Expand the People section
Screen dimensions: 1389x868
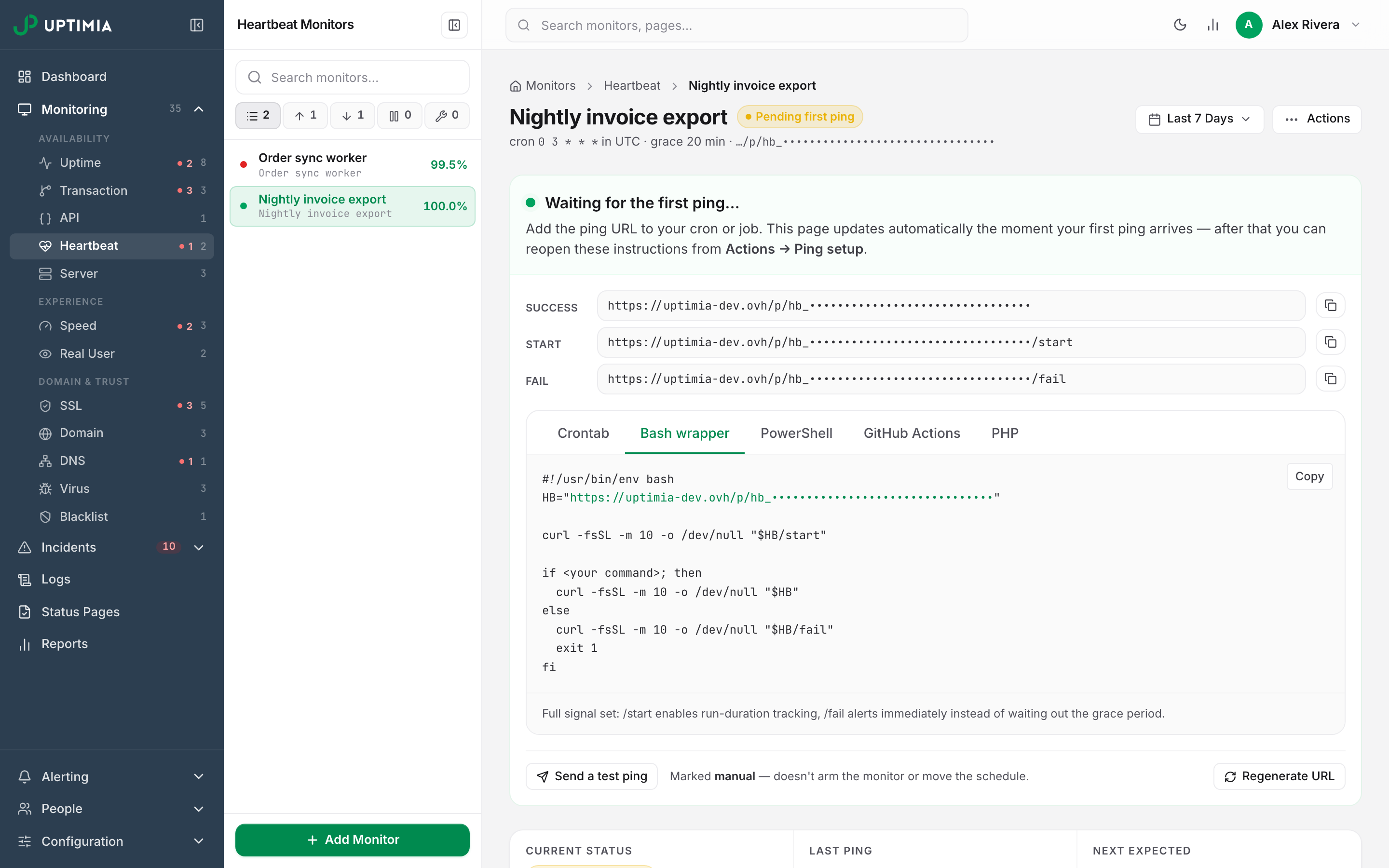tap(199, 809)
